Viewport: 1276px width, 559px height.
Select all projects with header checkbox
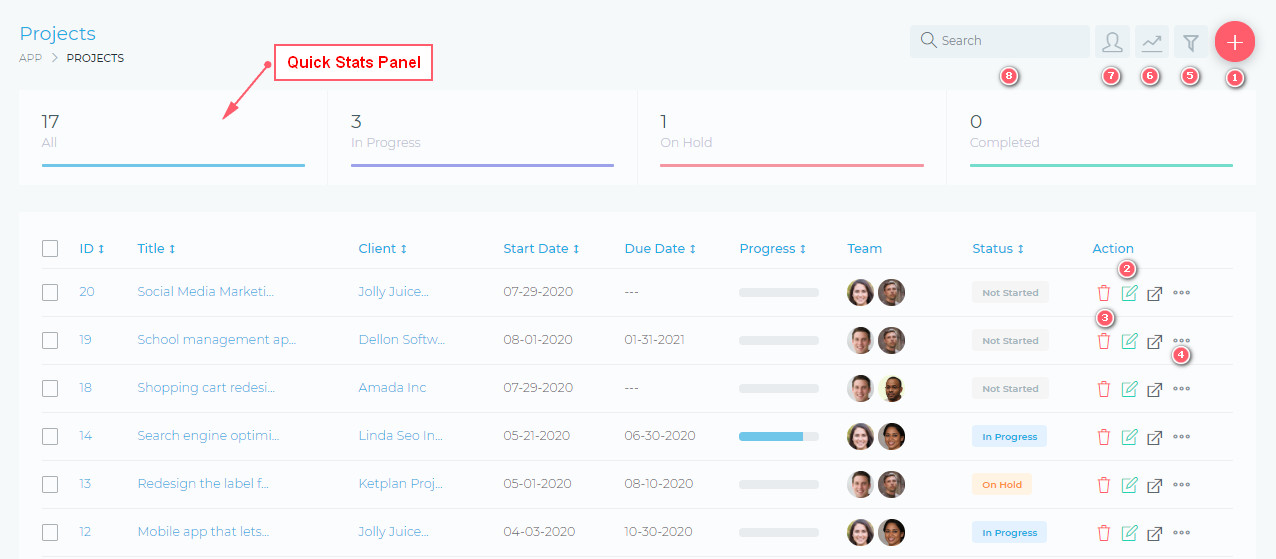[x=50, y=249]
